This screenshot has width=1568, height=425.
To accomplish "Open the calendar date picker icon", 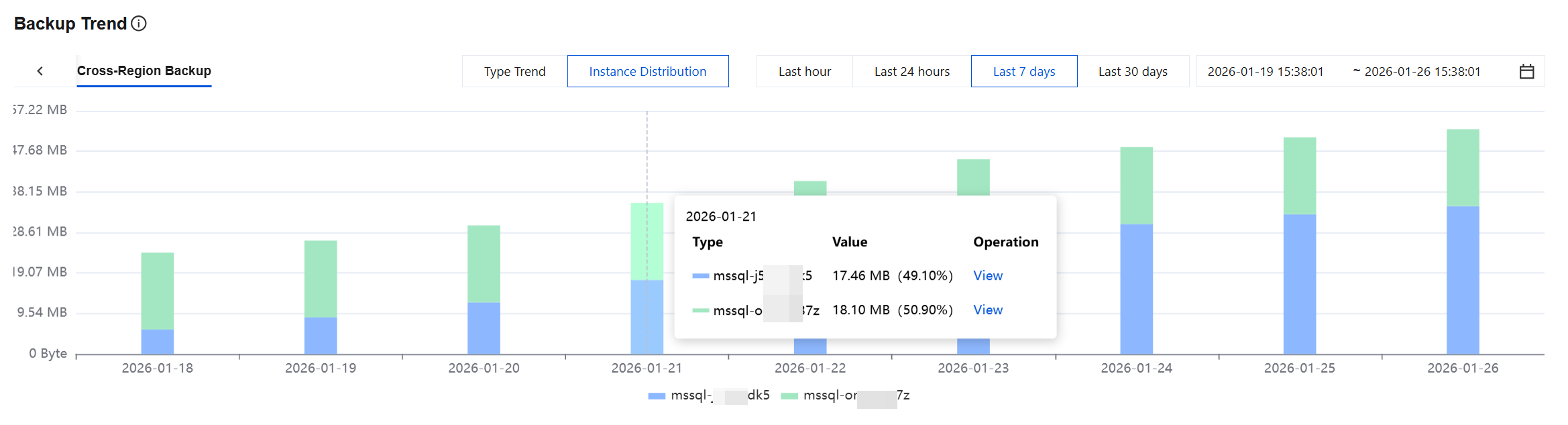I will click(x=1526, y=71).
